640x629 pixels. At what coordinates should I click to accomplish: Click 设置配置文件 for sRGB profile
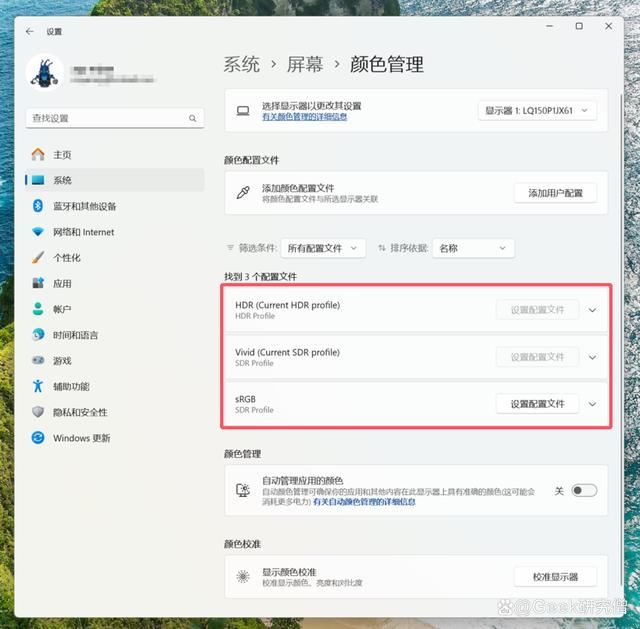537,404
